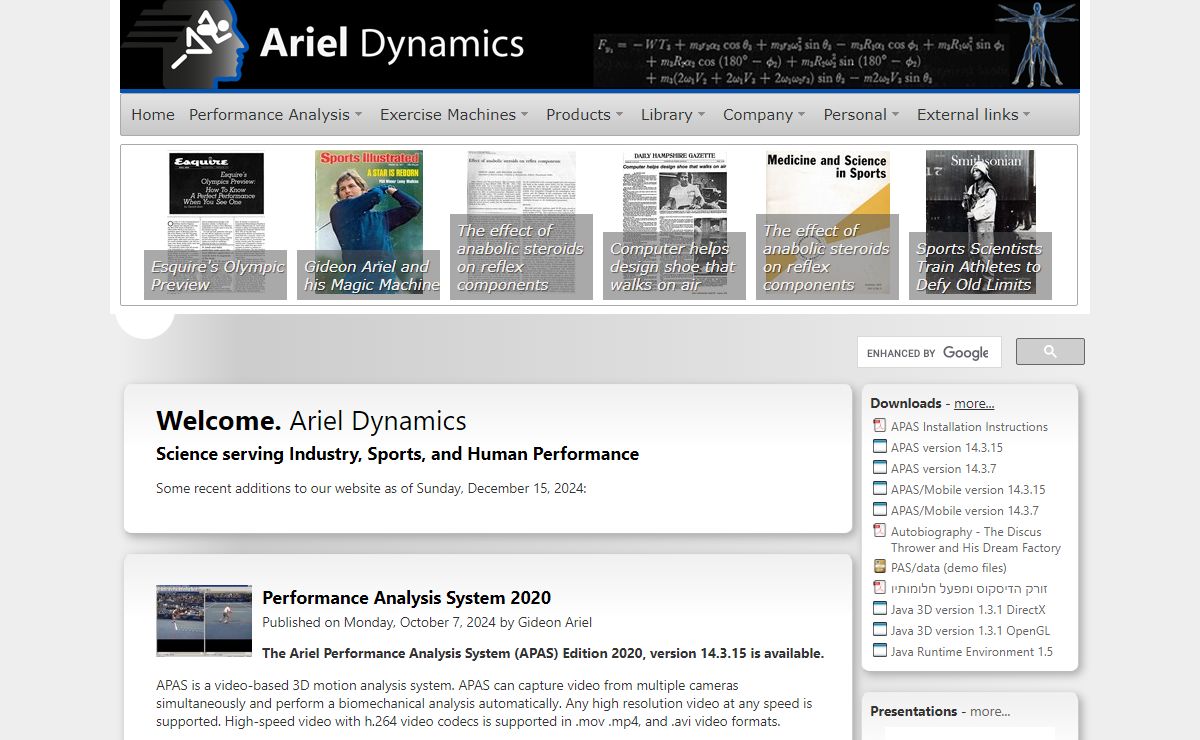Click the magnifier search button
Screen dimensions: 1200x740
(x=1050, y=352)
